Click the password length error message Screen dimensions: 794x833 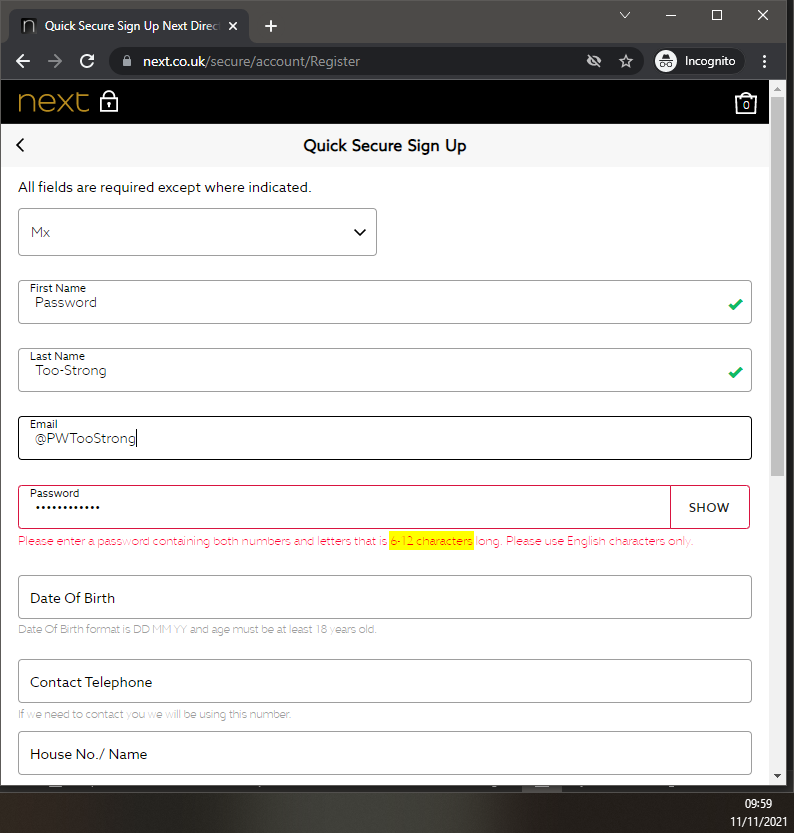click(355, 541)
